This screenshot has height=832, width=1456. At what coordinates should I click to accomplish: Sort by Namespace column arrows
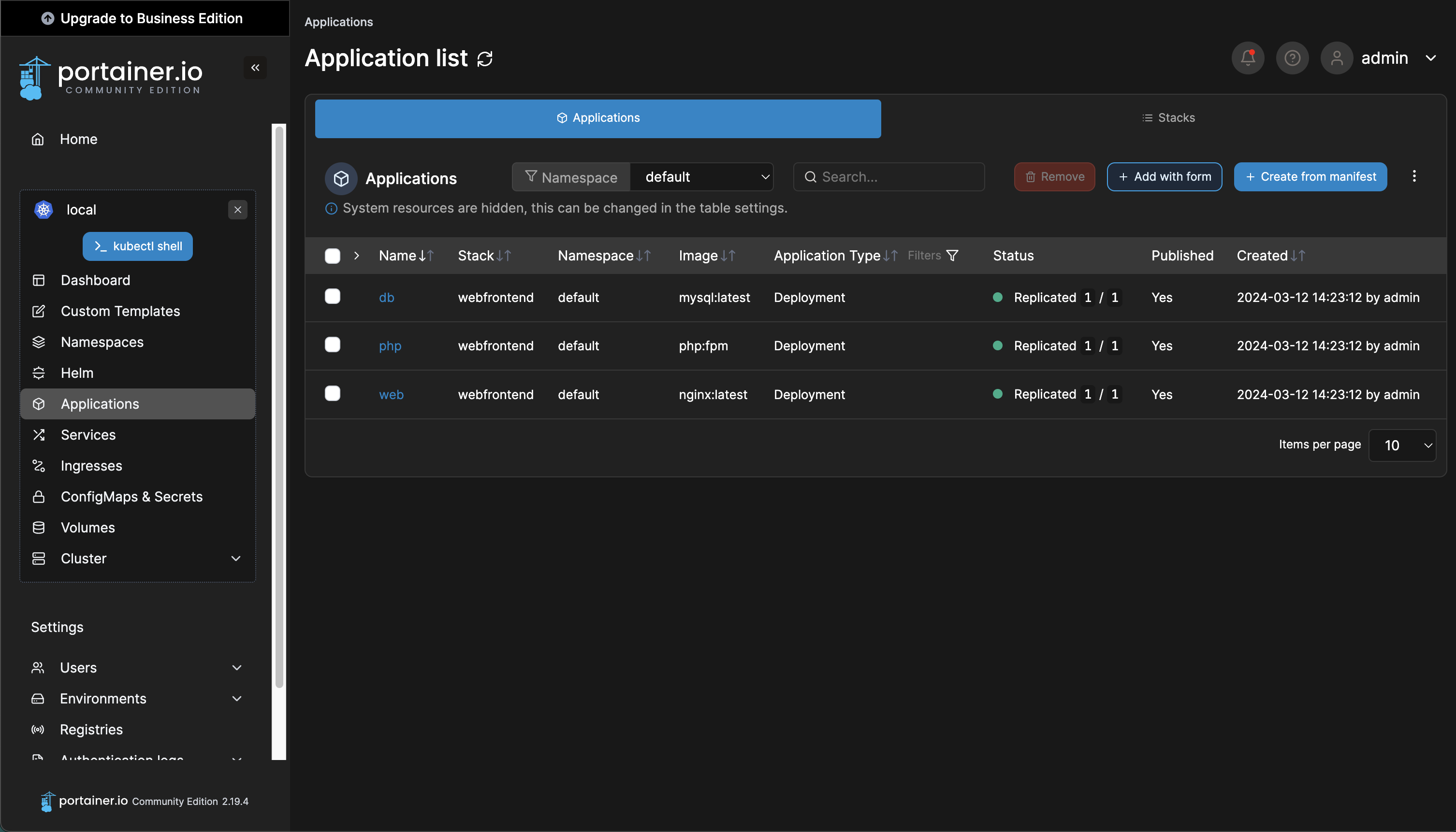pyautogui.click(x=644, y=256)
